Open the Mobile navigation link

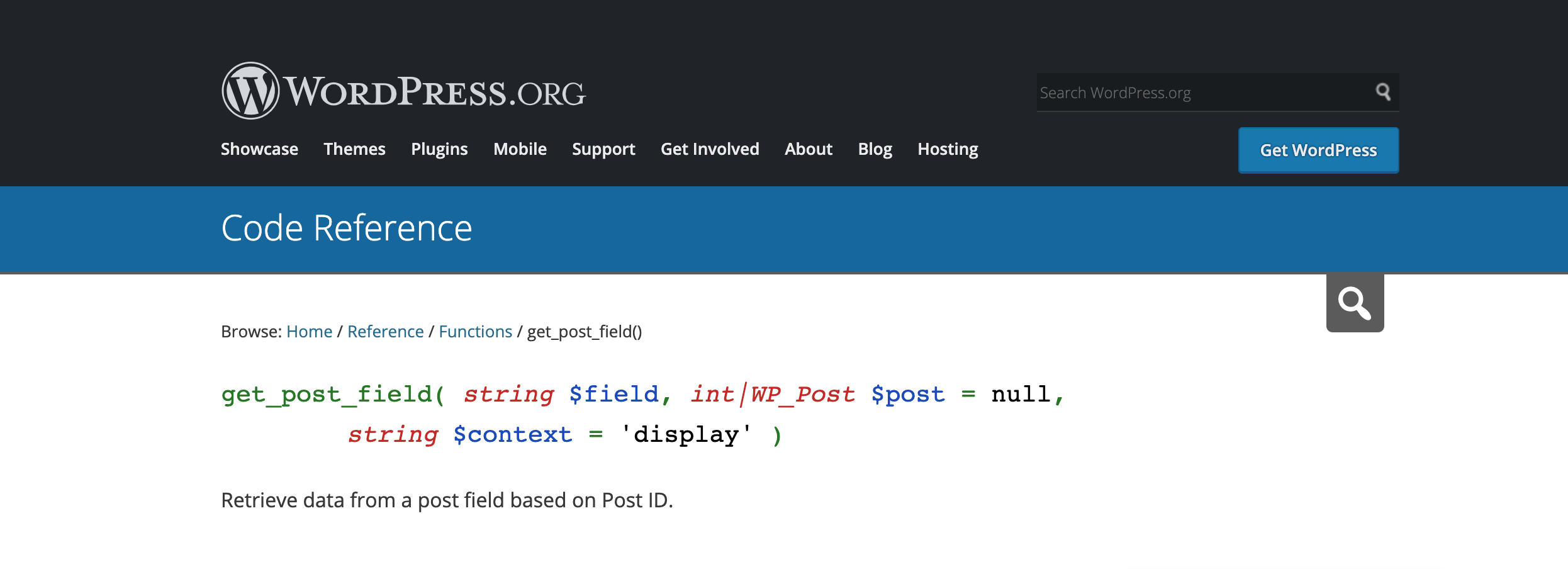pyautogui.click(x=520, y=149)
